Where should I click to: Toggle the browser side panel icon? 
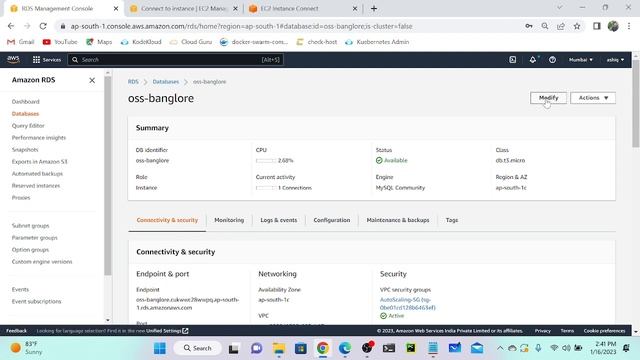(597, 26)
